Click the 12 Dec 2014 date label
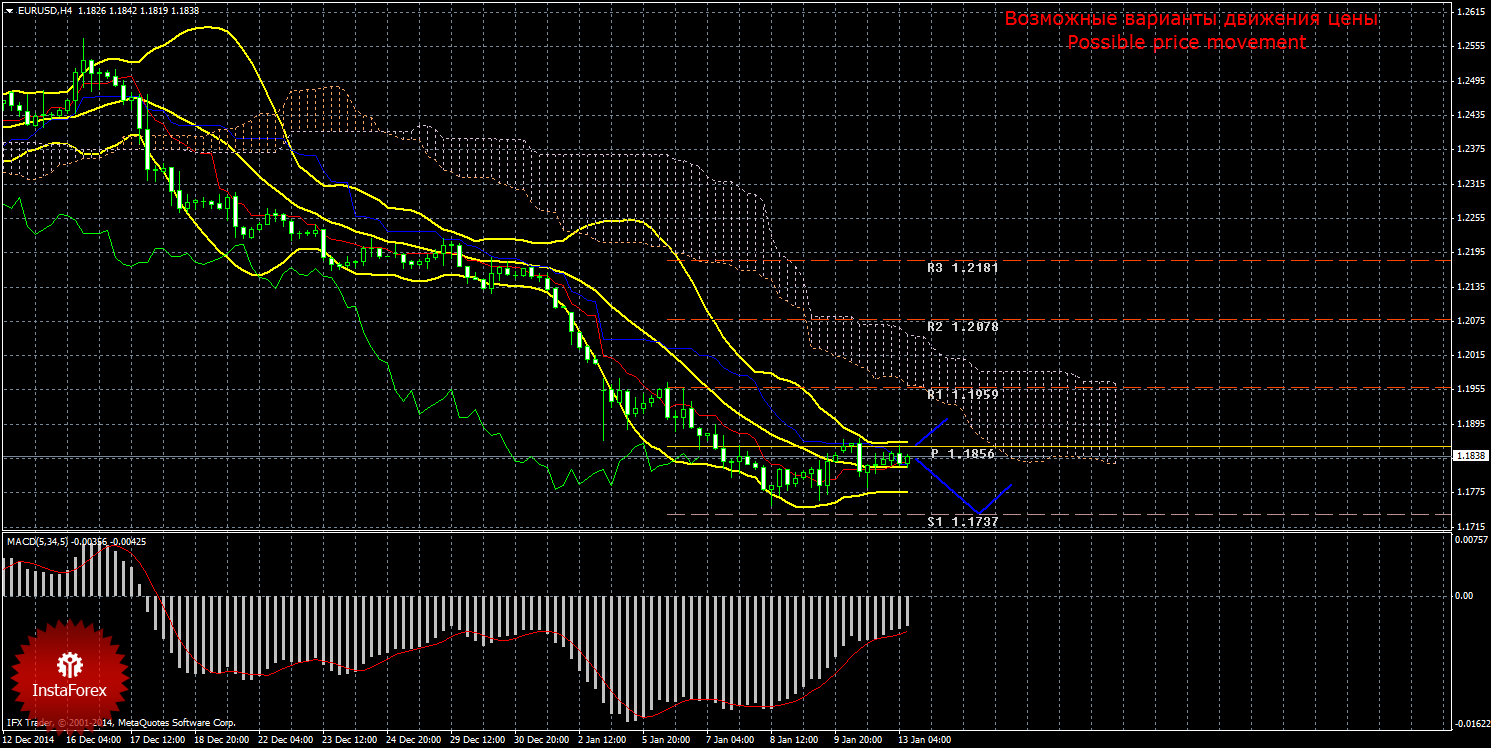1491x748 pixels. point(30,741)
